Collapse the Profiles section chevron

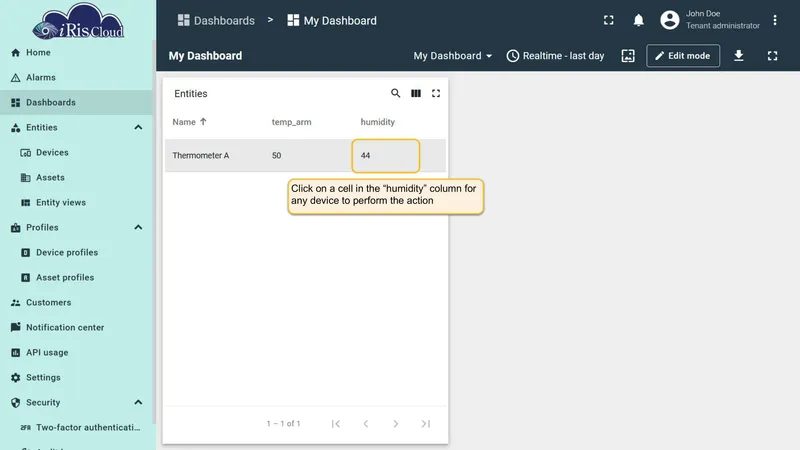138,228
